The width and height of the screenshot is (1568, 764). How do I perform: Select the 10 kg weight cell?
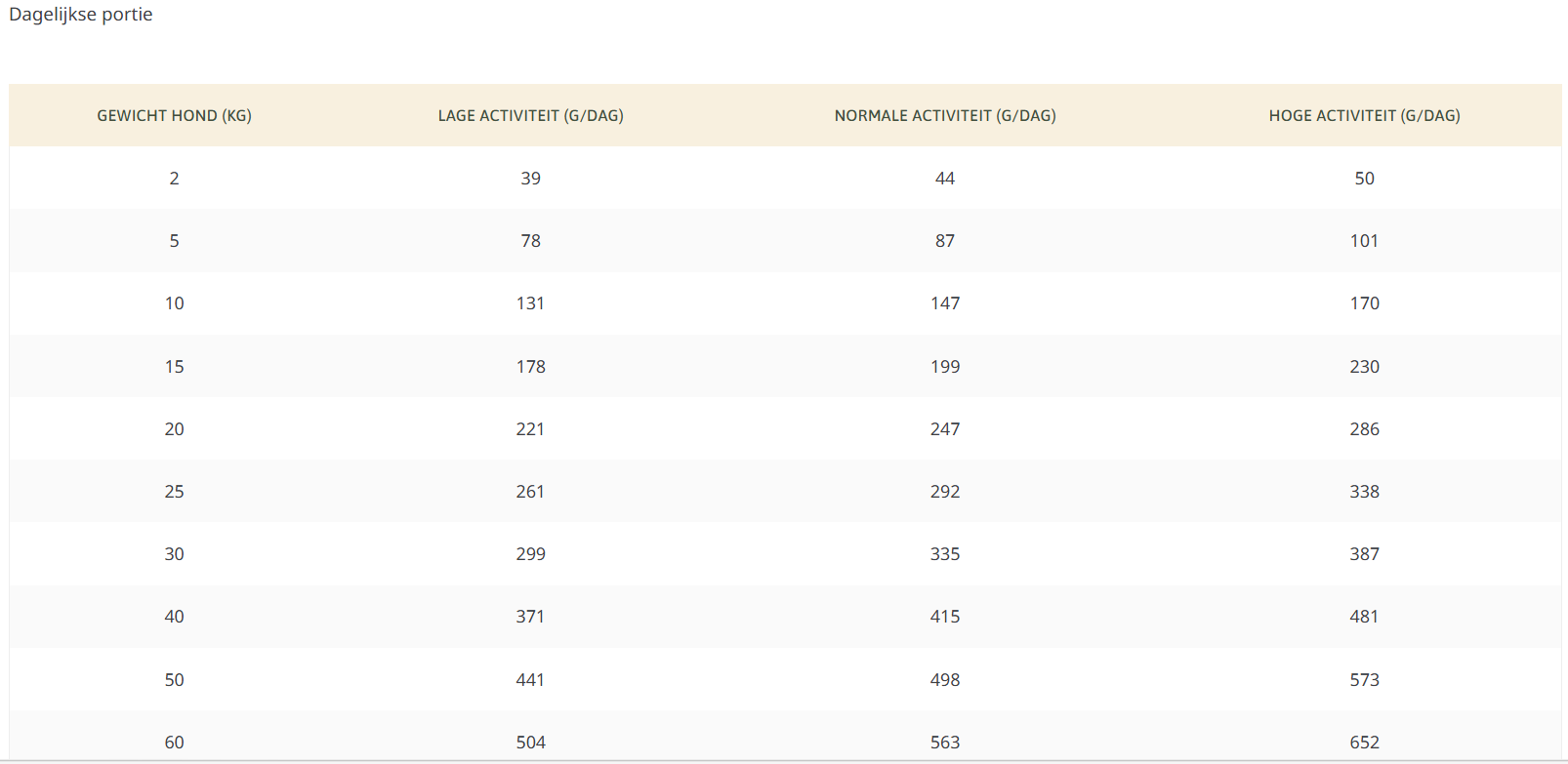[174, 303]
